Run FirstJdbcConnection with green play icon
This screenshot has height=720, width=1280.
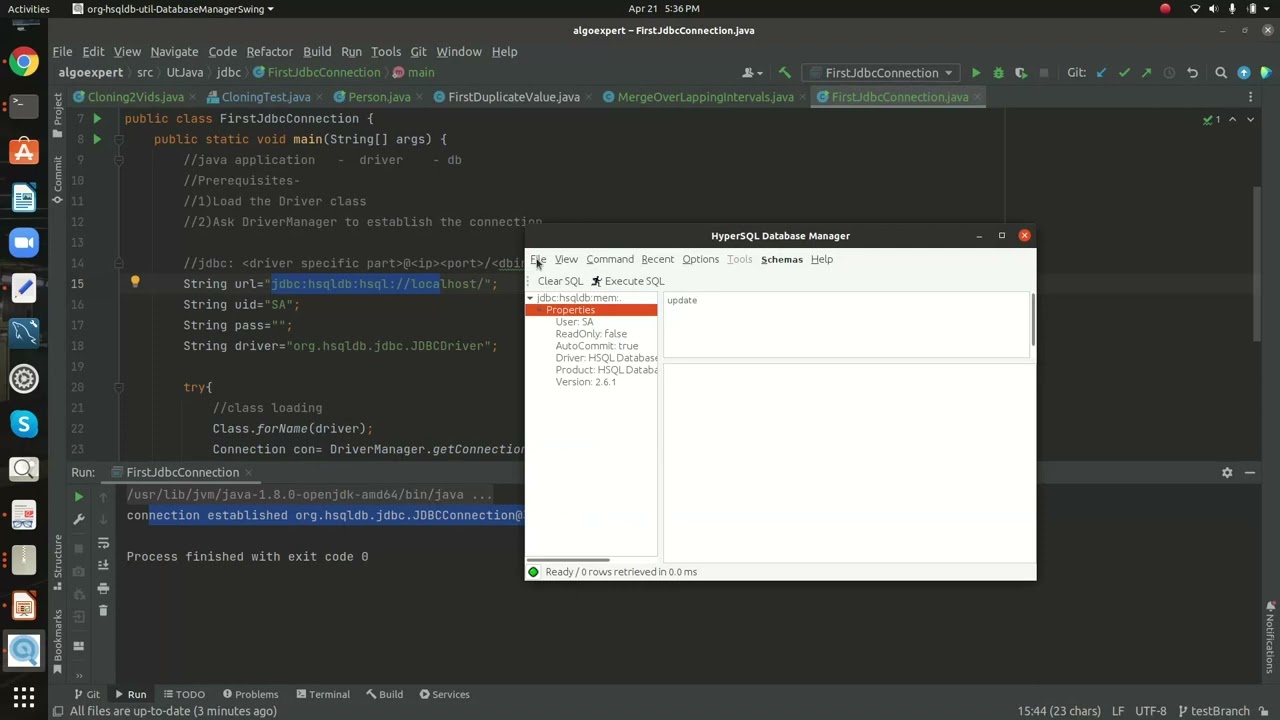pyautogui.click(x=976, y=73)
